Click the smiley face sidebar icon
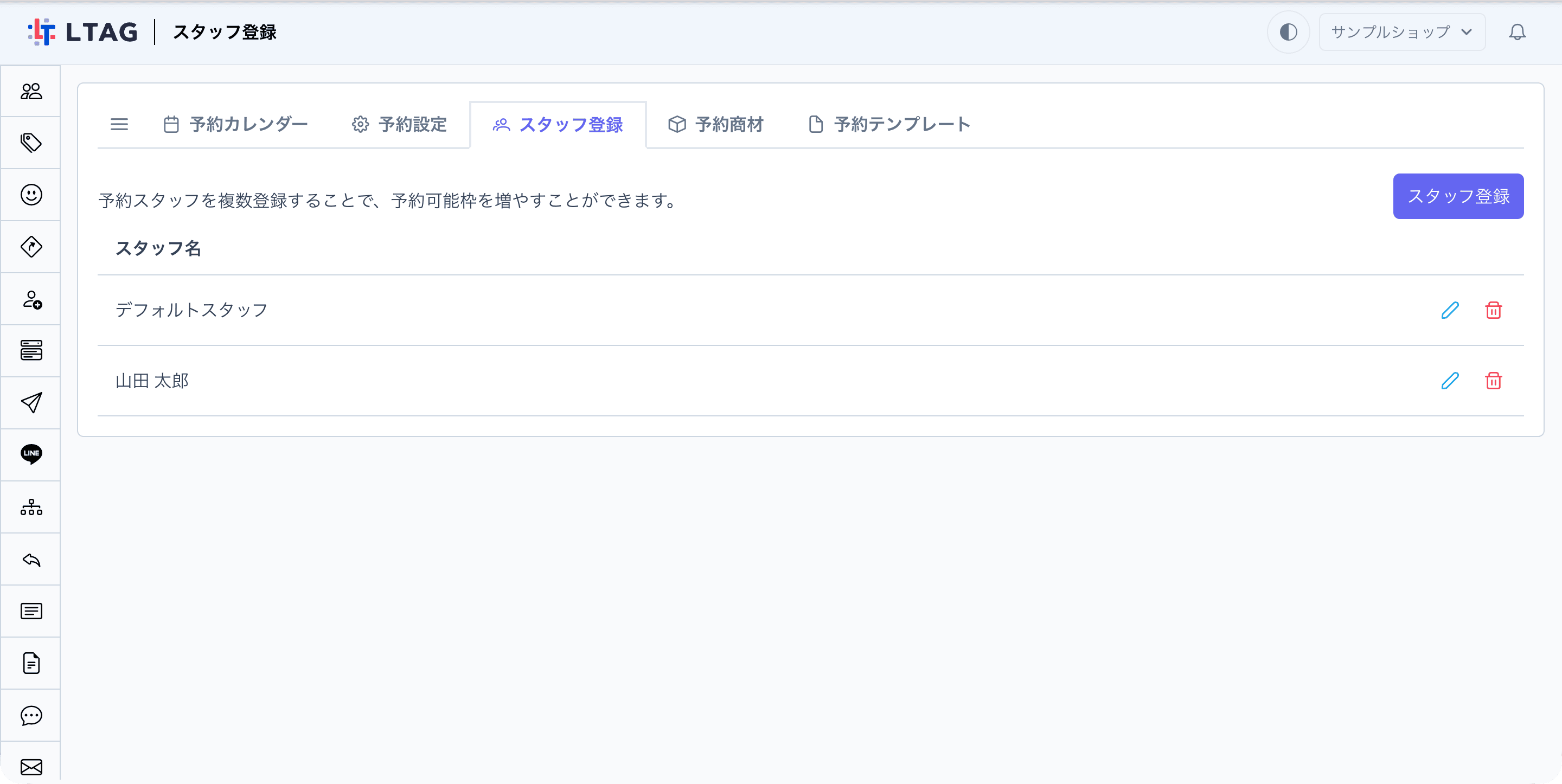This screenshot has width=1562, height=784. click(31, 195)
